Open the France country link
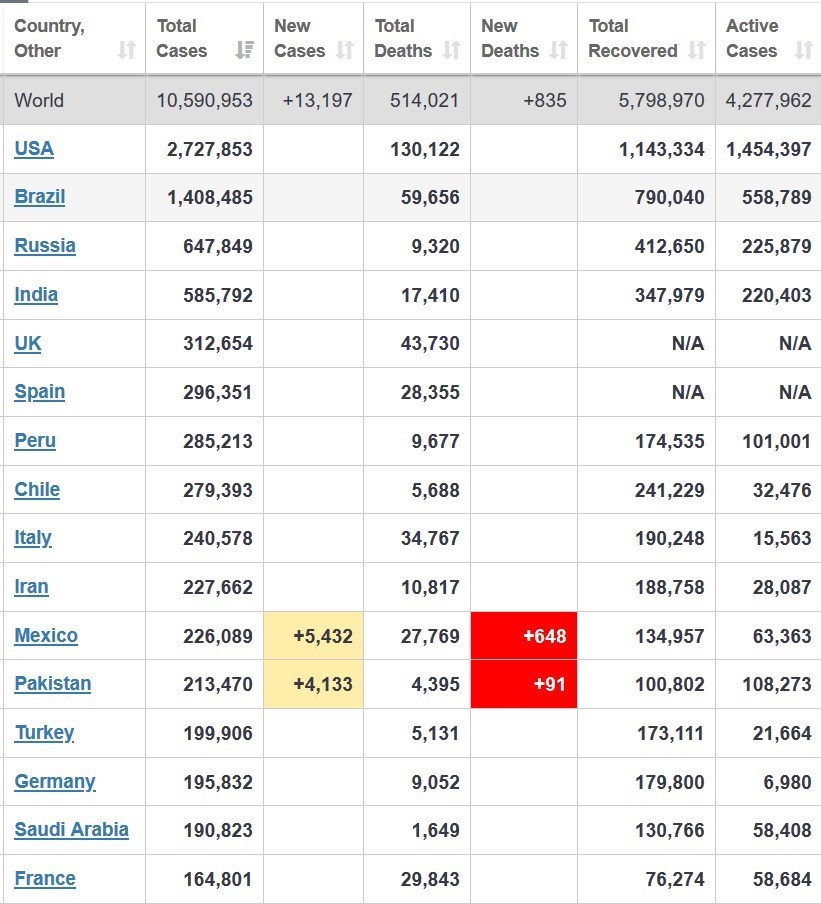This screenshot has height=904, width=821. pos(45,879)
